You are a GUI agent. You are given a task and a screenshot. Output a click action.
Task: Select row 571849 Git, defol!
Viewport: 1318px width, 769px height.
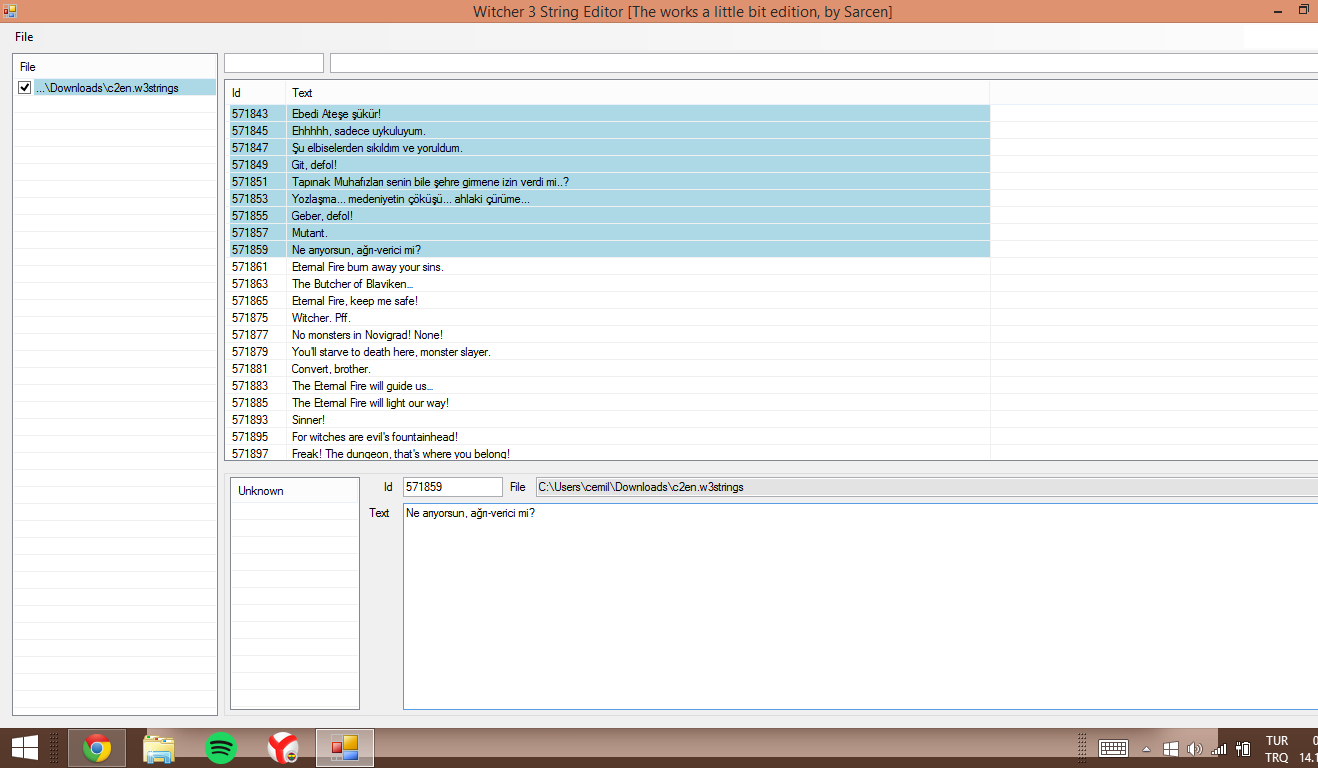(x=609, y=165)
